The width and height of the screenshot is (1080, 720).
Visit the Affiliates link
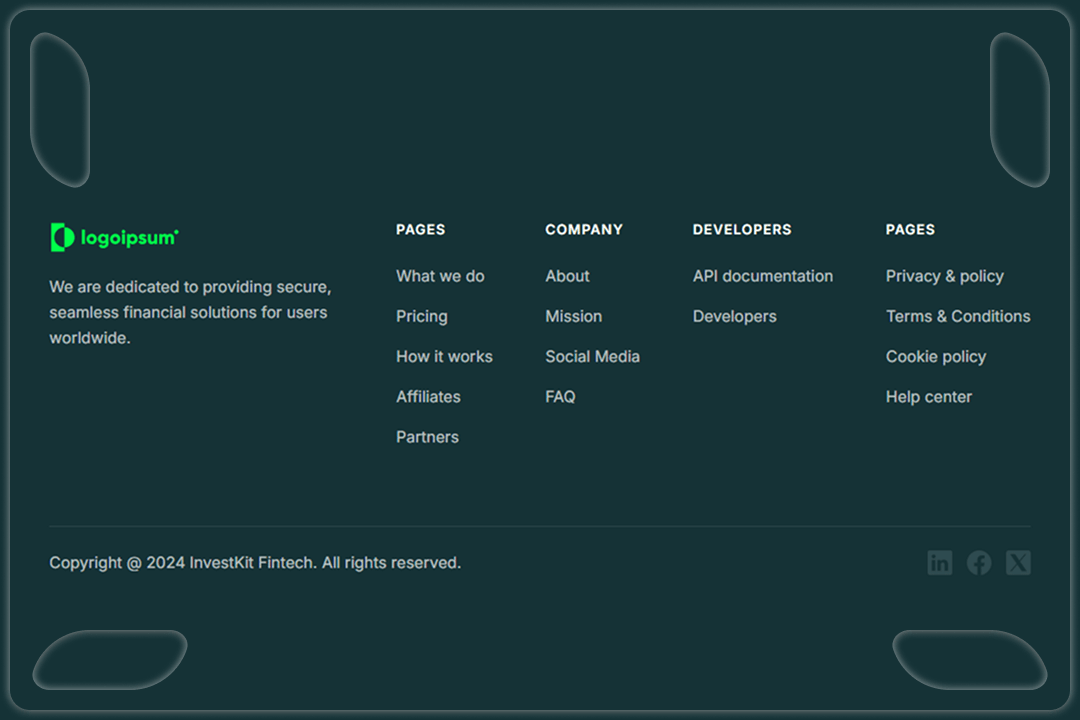428,397
